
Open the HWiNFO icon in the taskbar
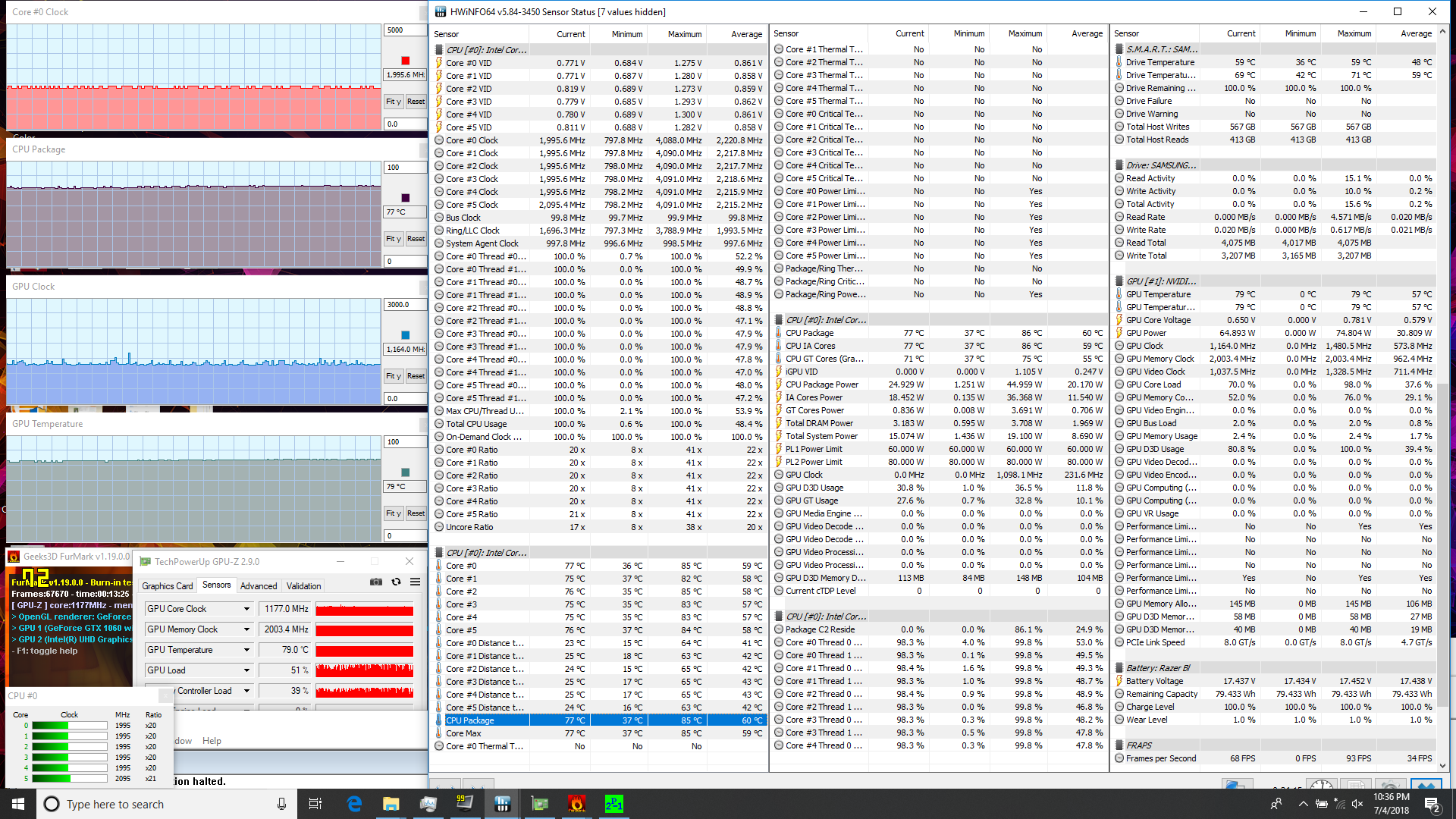pos(502,804)
